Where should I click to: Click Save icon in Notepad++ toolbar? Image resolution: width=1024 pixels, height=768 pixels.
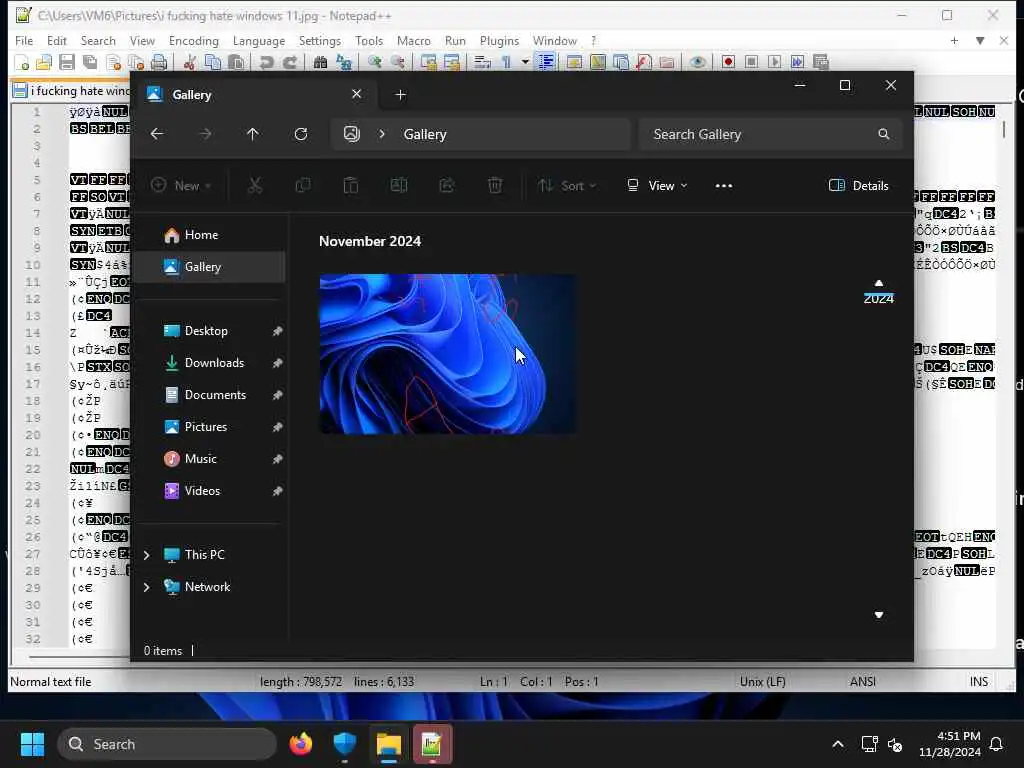click(67, 62)
